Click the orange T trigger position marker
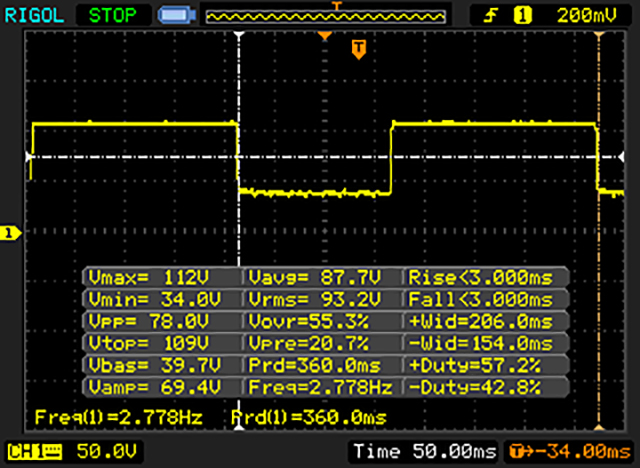The width and height of the screenshot is (640, 468). coord(358,50)
